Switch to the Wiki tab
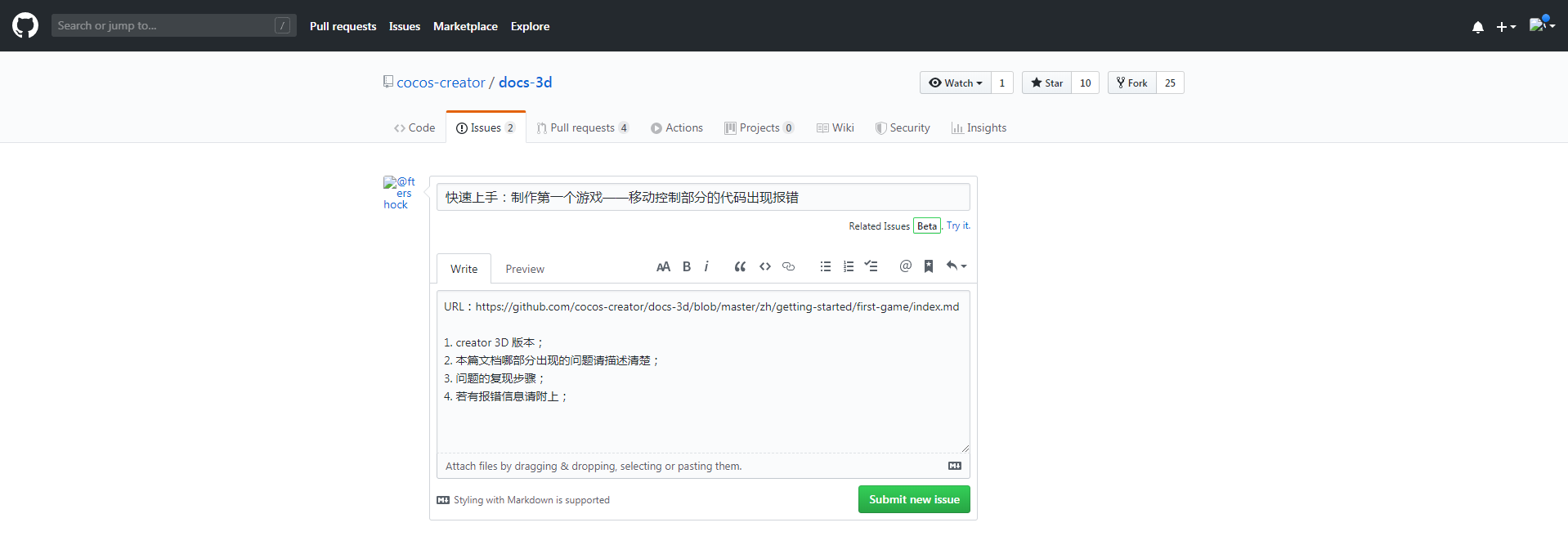The height and width of the screenshot is (545, 1568). click(x=836, y=127)
